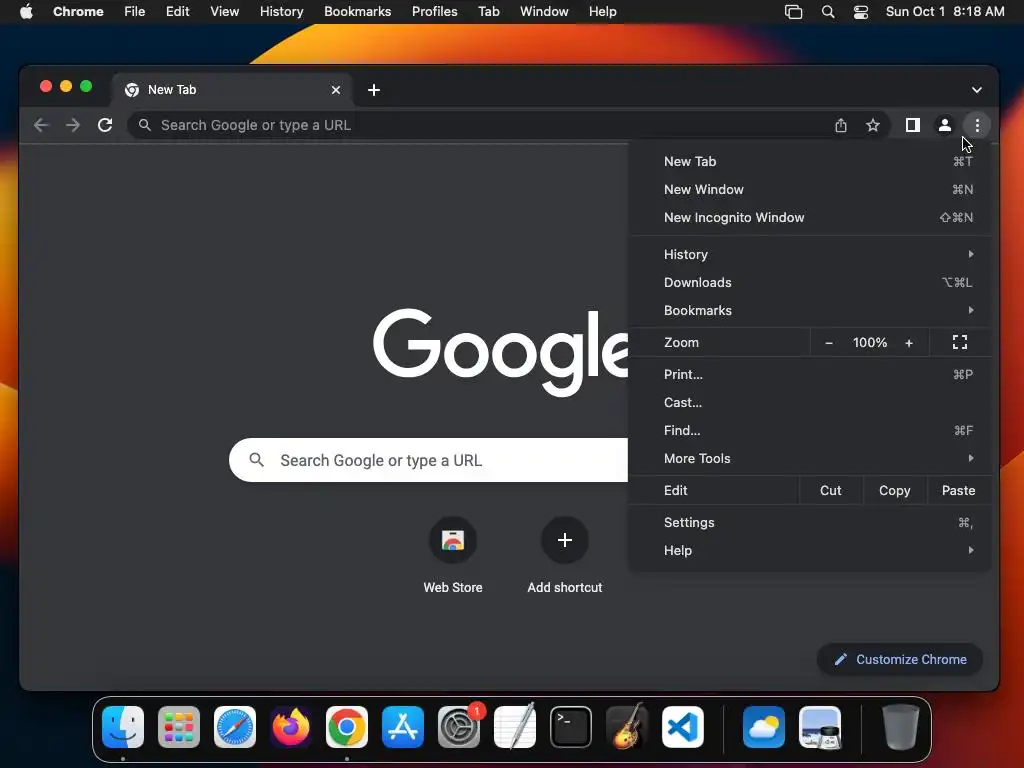Click the back navigation arrow
1024x768 pixels.
click(41, 125)
